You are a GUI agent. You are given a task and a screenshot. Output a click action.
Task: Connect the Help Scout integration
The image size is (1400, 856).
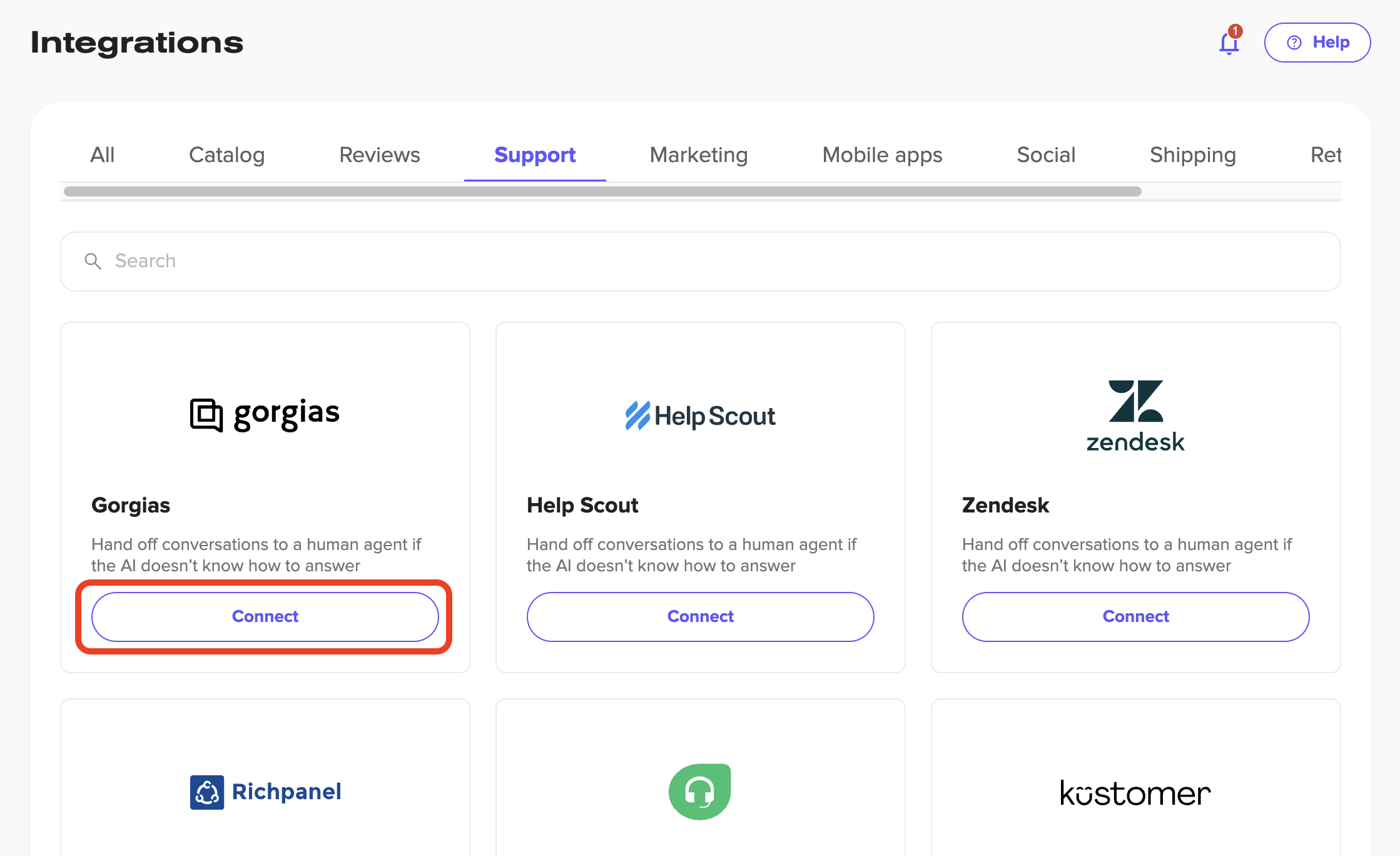click(700, 616)
